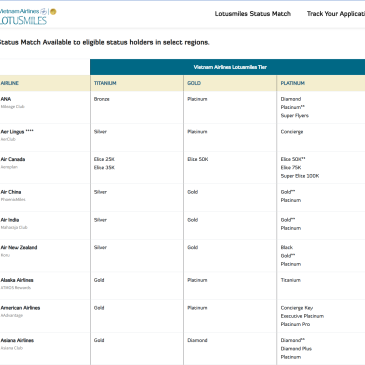The height and width of the screenshot is (365, 365).
Task: Click the Air China airline name
Action: (x=11, y=192)
